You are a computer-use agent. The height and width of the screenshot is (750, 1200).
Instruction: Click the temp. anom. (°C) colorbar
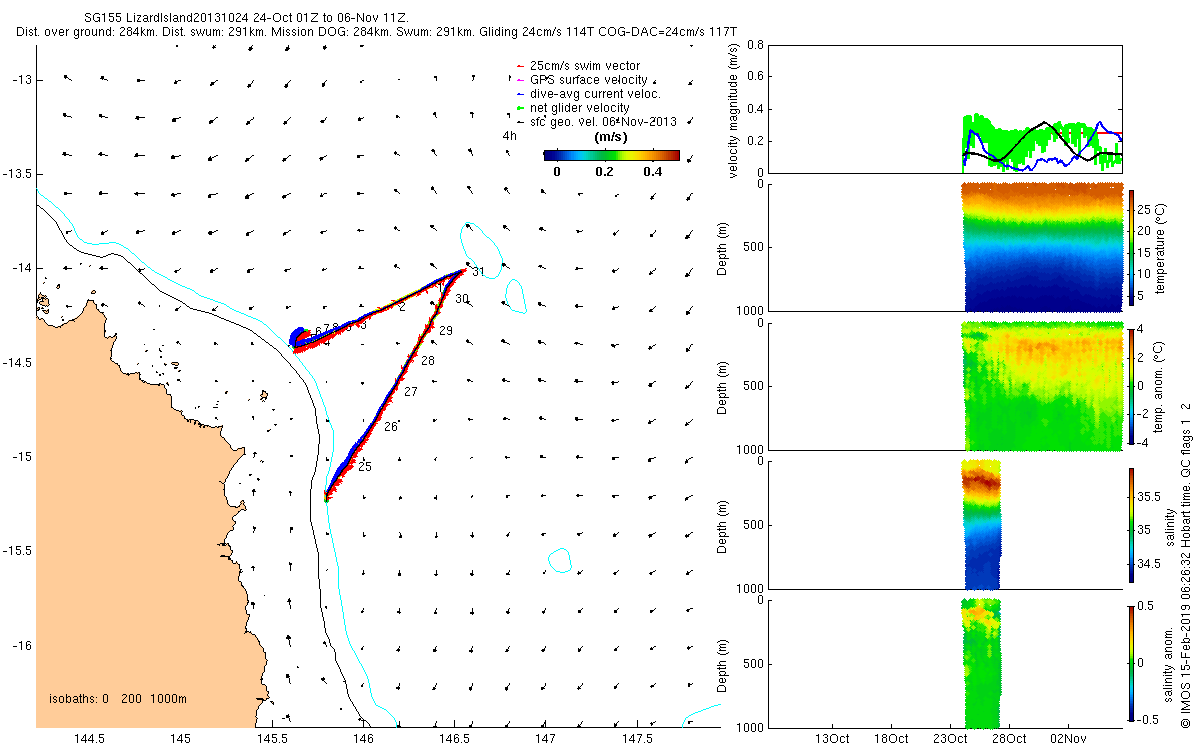coord(1134,385)
